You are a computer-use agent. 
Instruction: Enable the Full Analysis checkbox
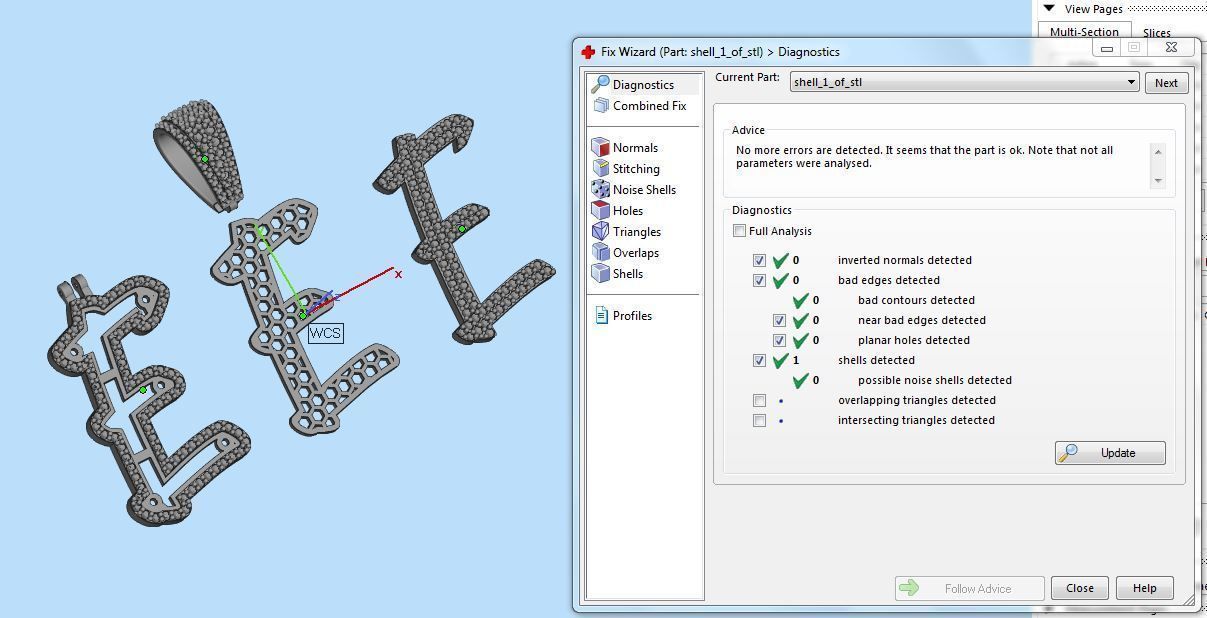pyautogui.click(x=739, y=231)
